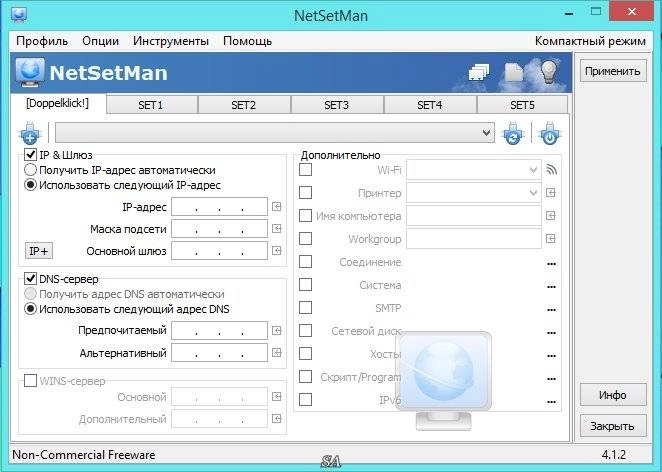
Task: Switch to the SET2 tab
Action: coord(244,105)
